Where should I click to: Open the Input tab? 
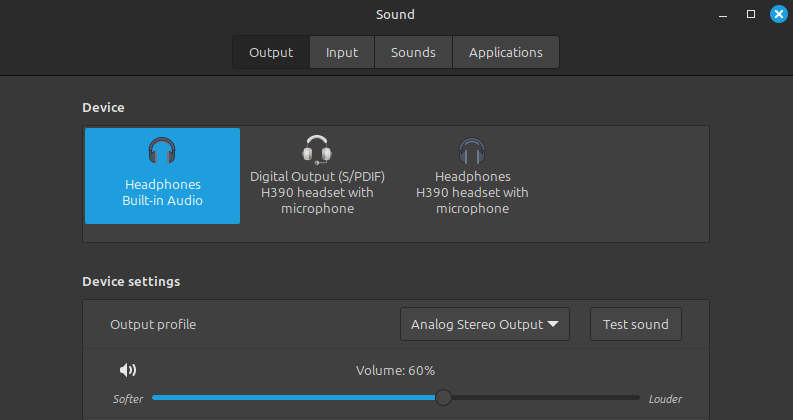point(342,52)
